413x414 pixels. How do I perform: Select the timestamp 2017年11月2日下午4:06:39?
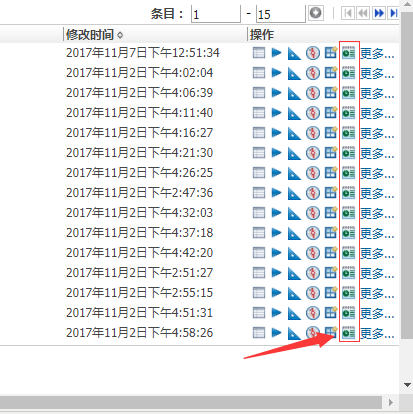pos(139,93)
